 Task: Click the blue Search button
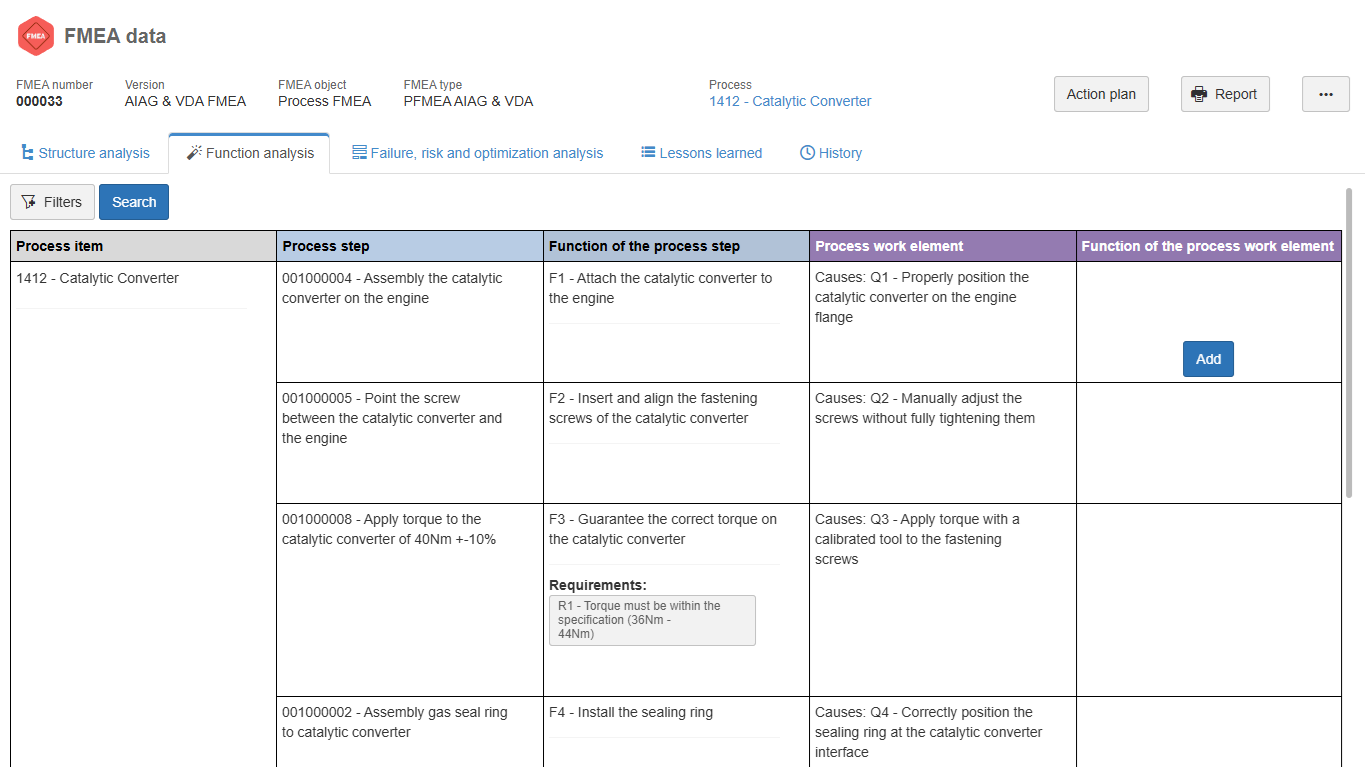pos(134,202)
